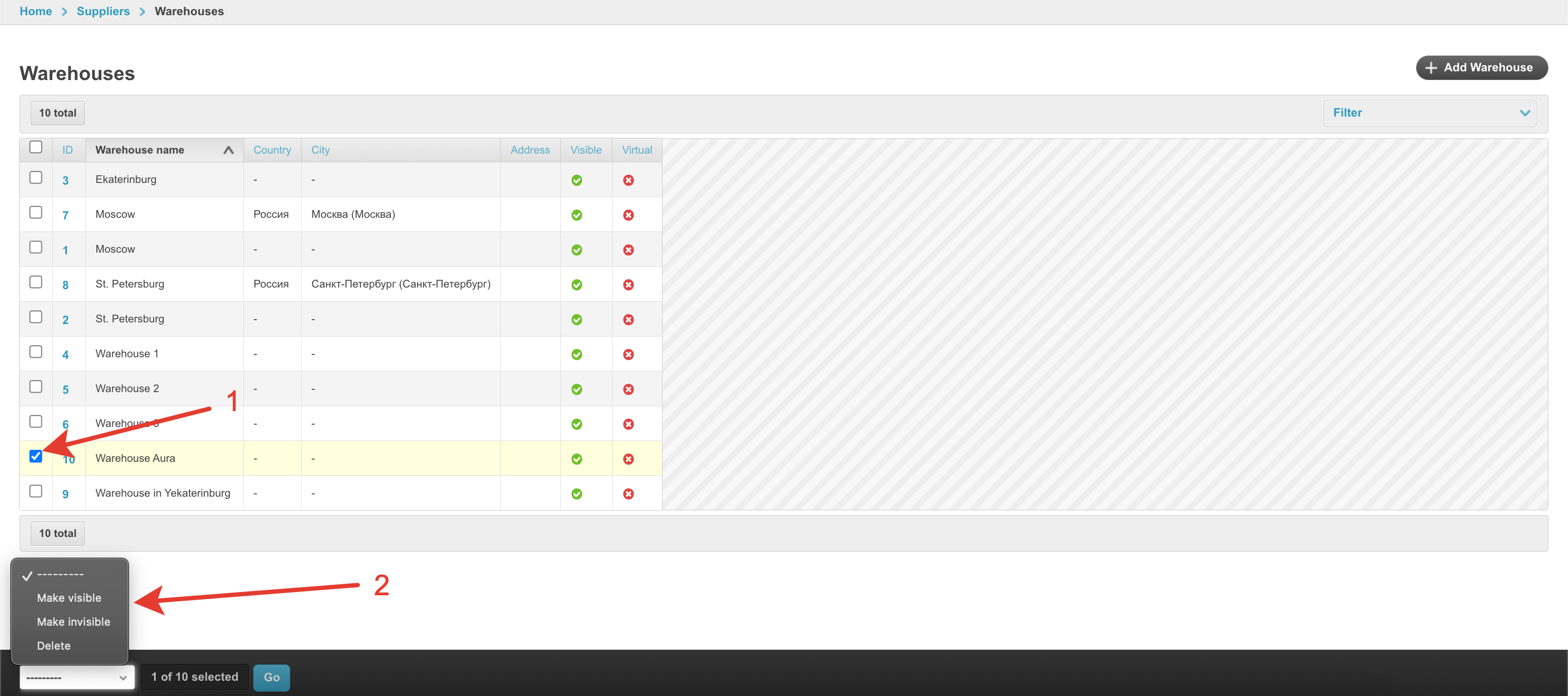Click green visible icon for Warehouse in Yekaterinburg
1568x696 pixels.
577,494
